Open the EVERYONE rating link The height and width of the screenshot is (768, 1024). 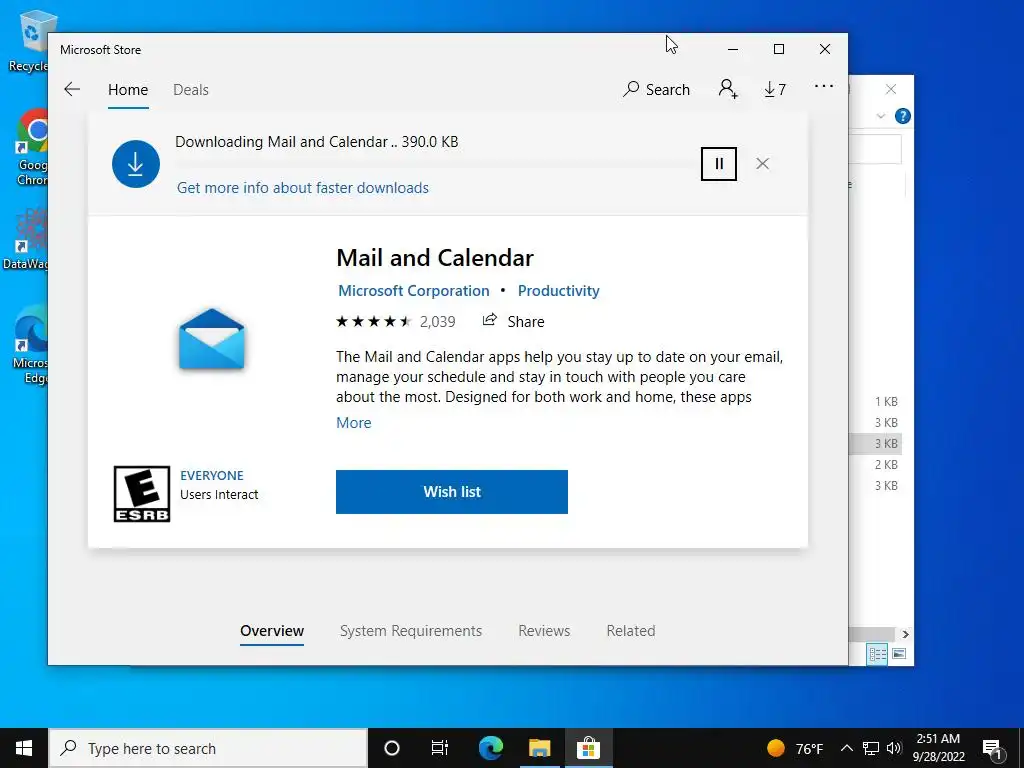click(x=212, y=475)
